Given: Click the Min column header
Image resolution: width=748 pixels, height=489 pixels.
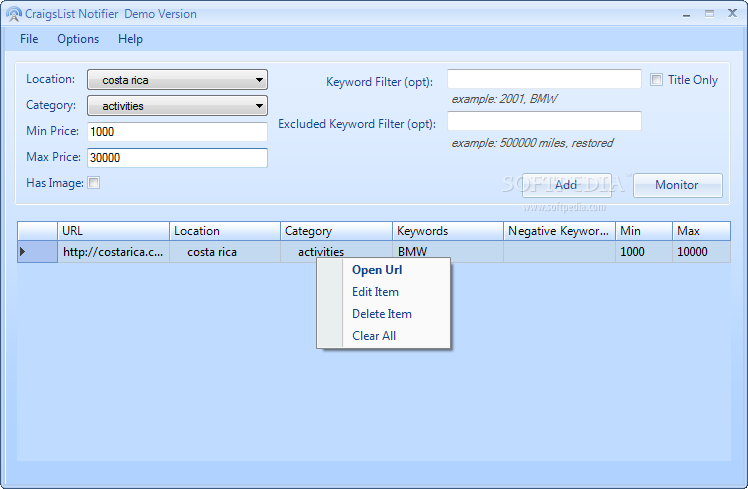Looking at the screenshot, I should pyautogui.click(x=644, y=231).
